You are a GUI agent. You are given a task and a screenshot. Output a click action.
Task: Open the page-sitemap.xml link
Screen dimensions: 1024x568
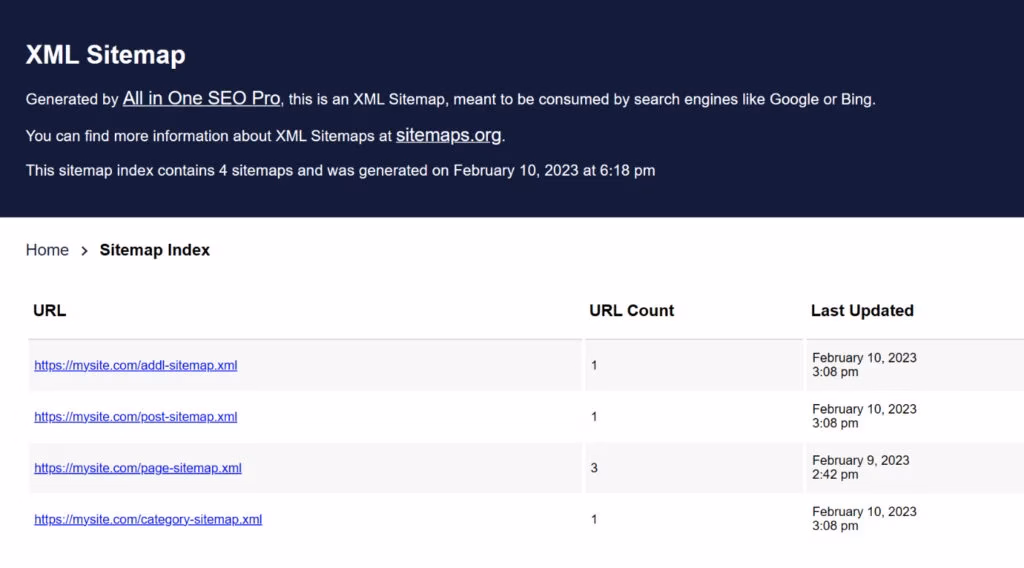pyautogui.click(x=138, y=468)
